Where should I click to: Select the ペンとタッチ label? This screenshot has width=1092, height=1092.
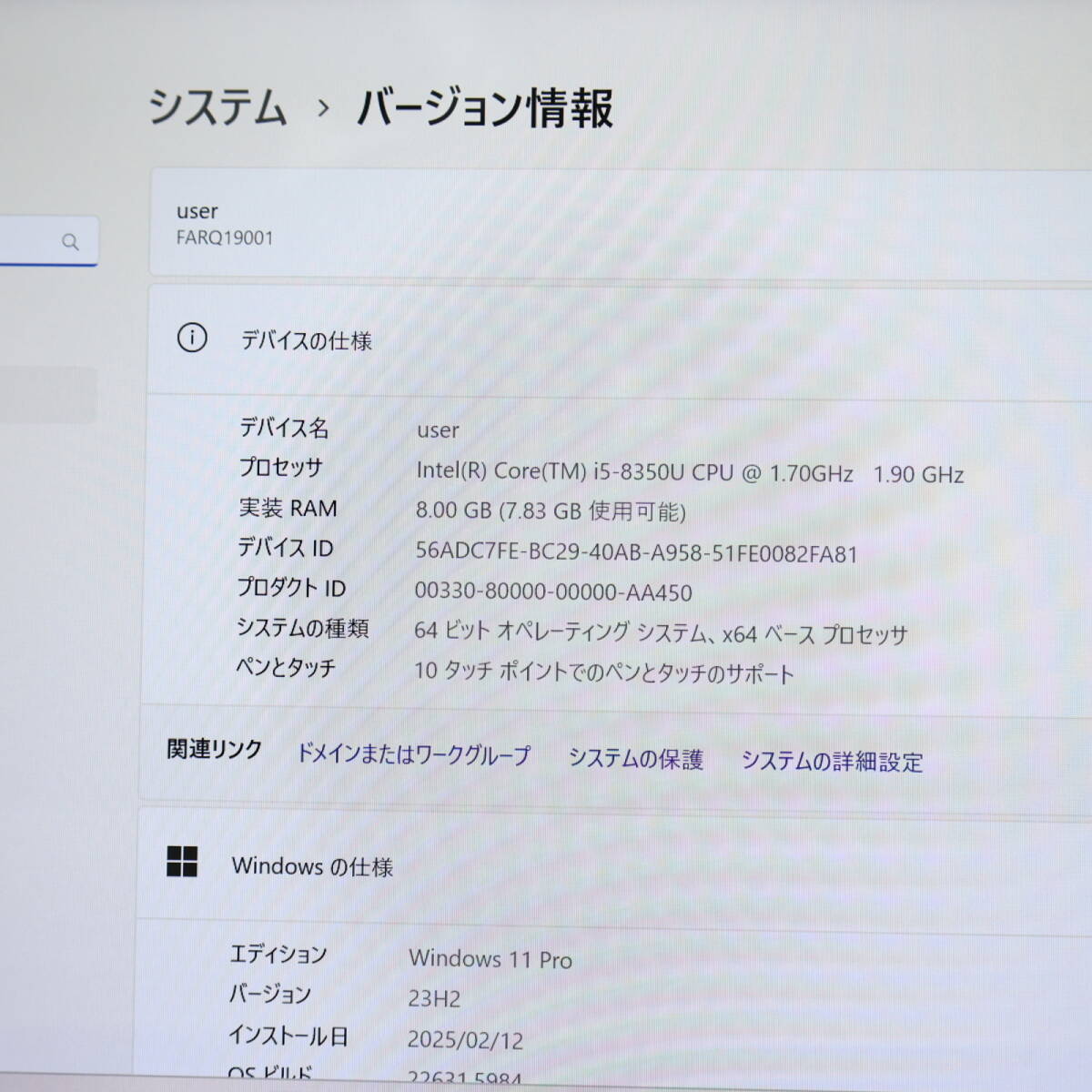[286, 667]
